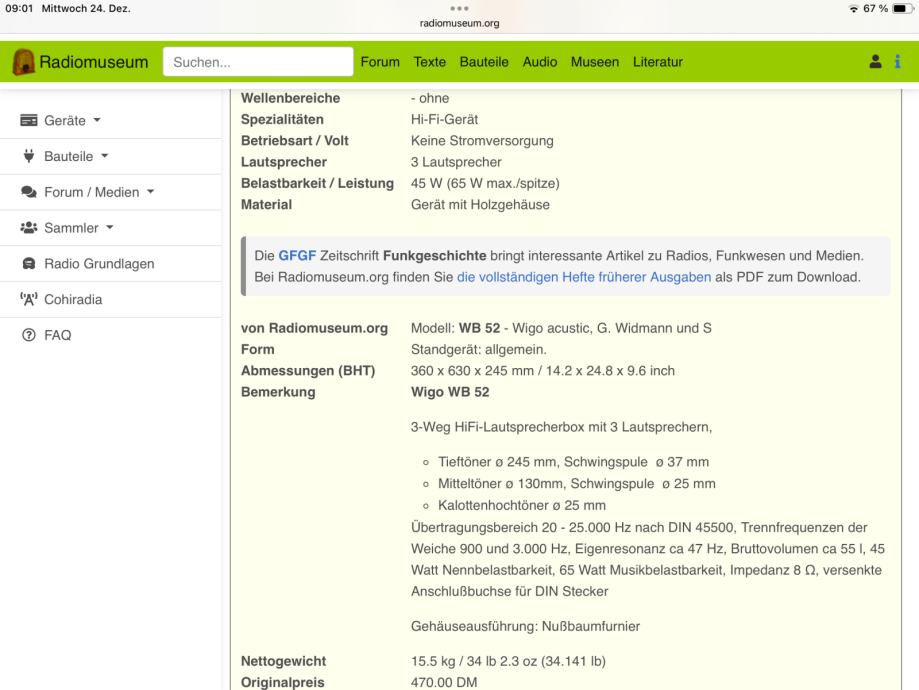This screenshot has width=919, height=690.
Task: Follow the GFGF link
Action: tap(297, 256)
